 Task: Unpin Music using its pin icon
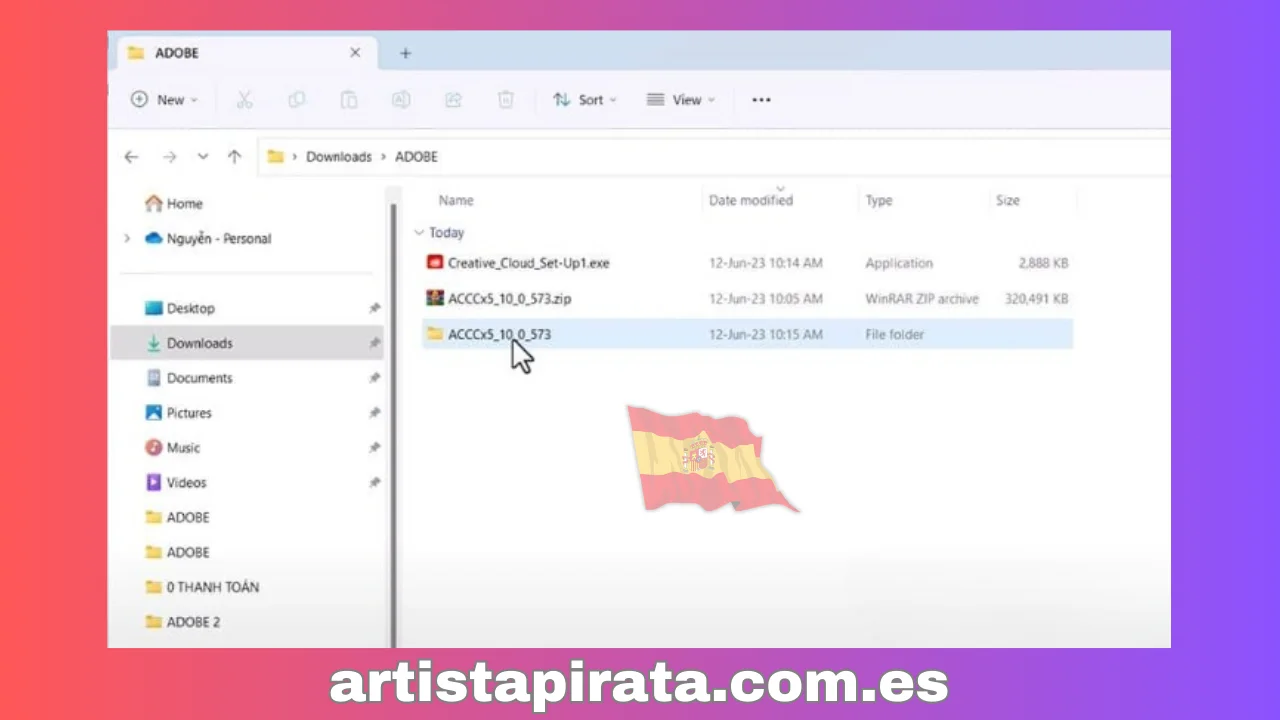coord(374,448)
